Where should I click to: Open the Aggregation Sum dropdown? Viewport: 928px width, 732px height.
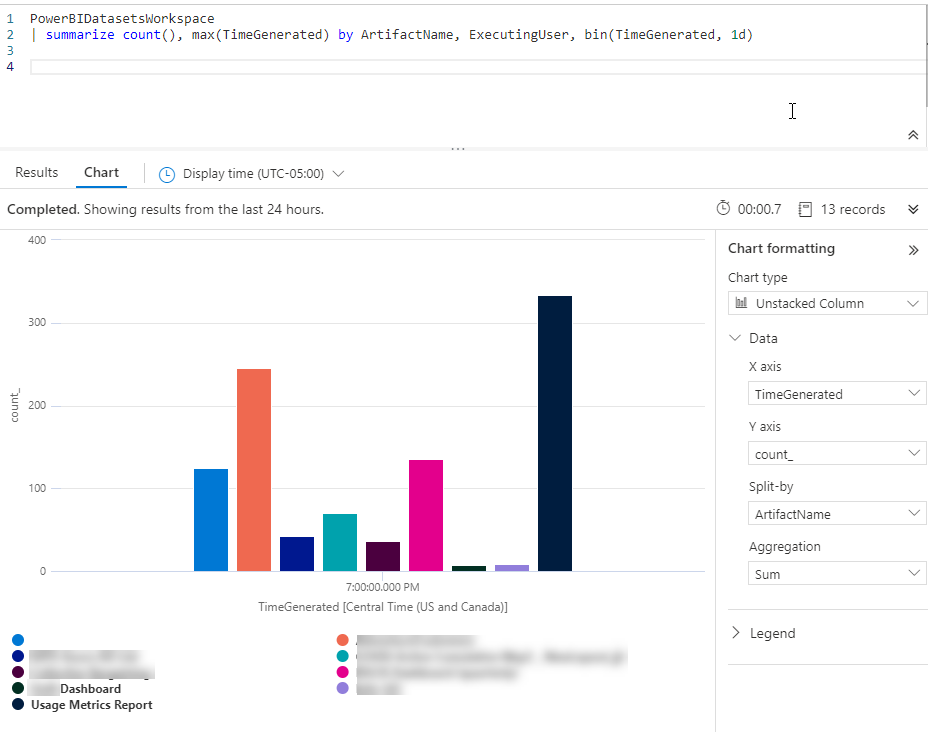[837, 573]
